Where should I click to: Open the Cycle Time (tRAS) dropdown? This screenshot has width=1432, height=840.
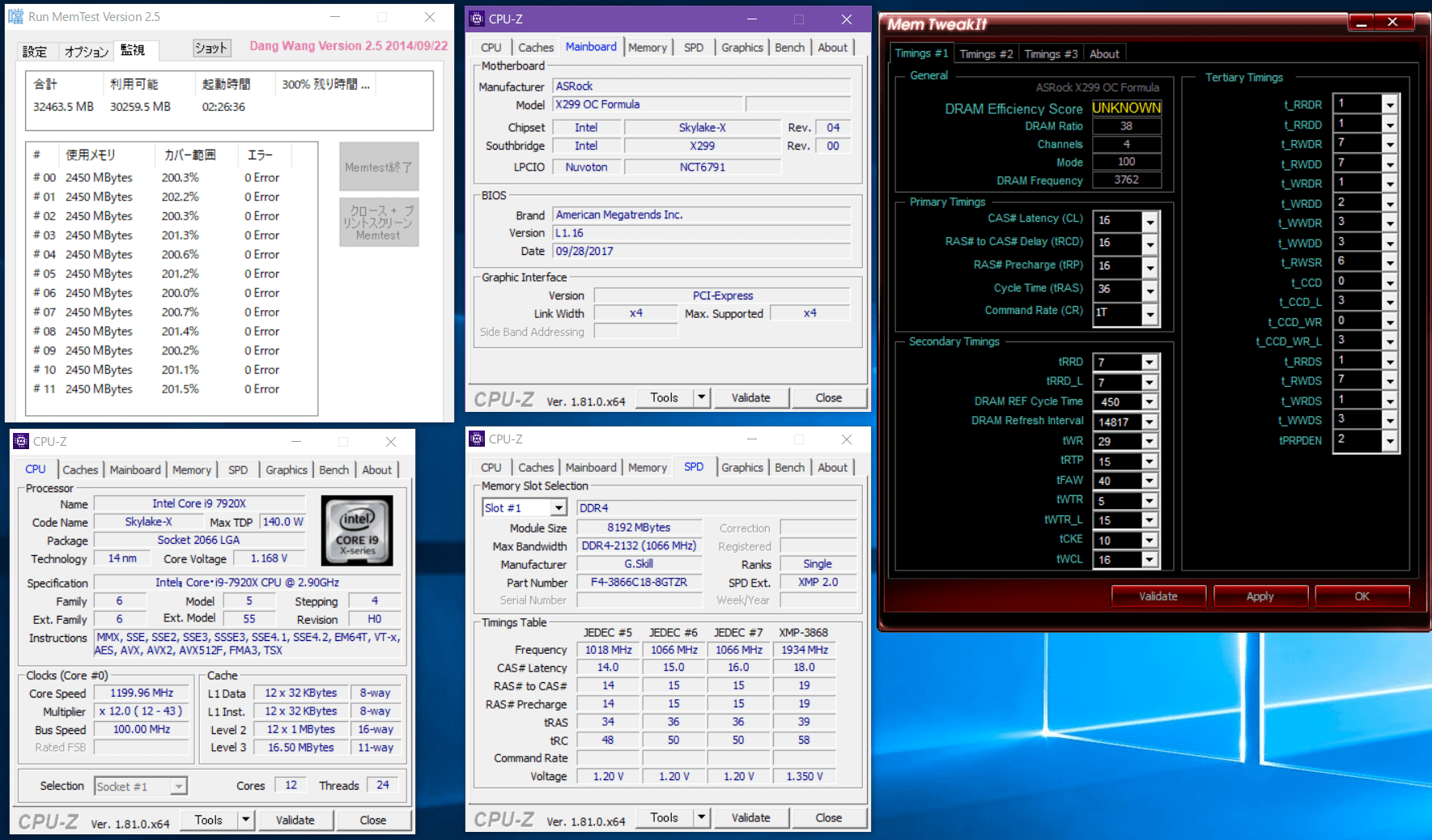pyautogui.click(x=1150, y=290)
